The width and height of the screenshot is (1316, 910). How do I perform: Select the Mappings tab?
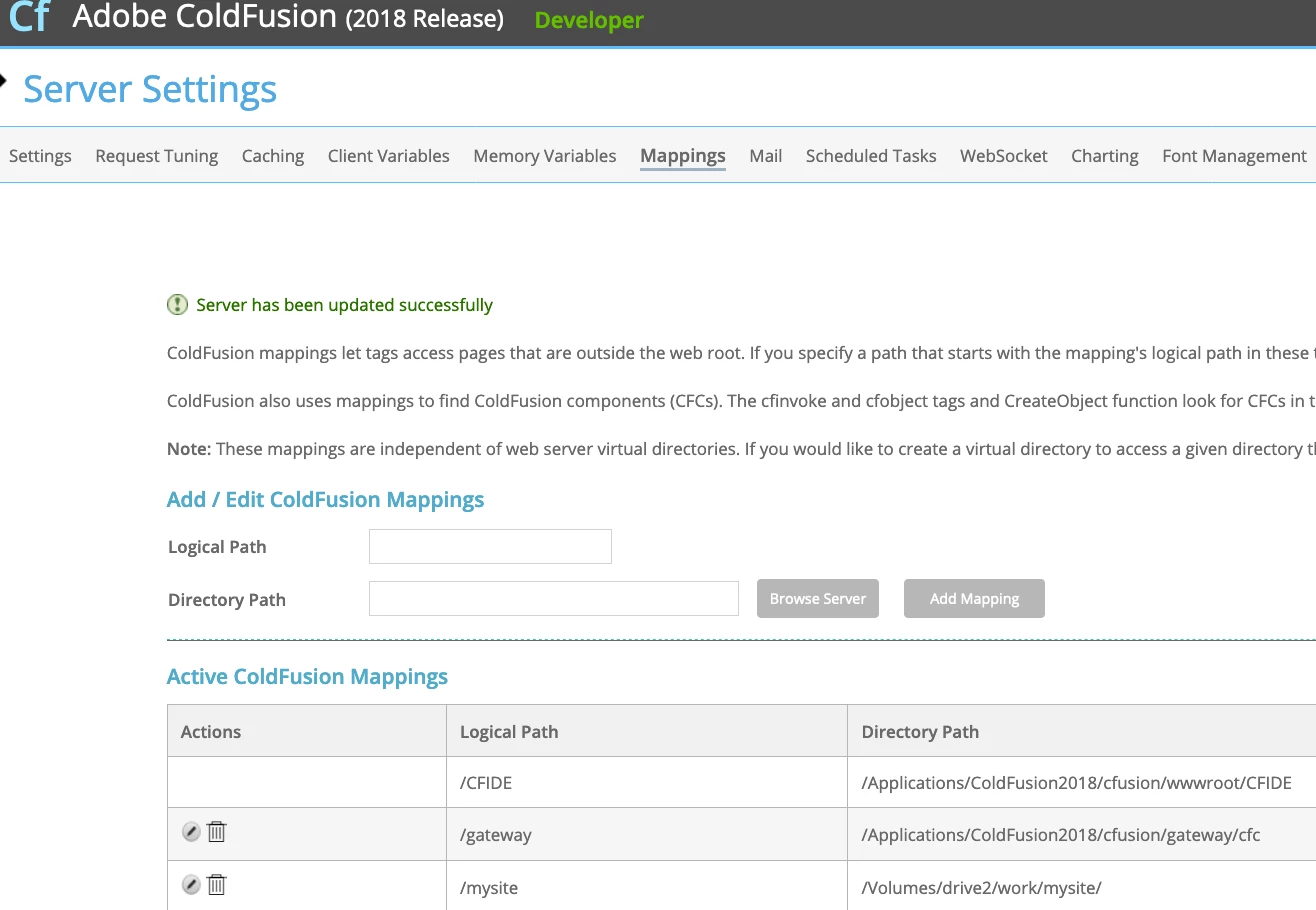coord(683,156)
